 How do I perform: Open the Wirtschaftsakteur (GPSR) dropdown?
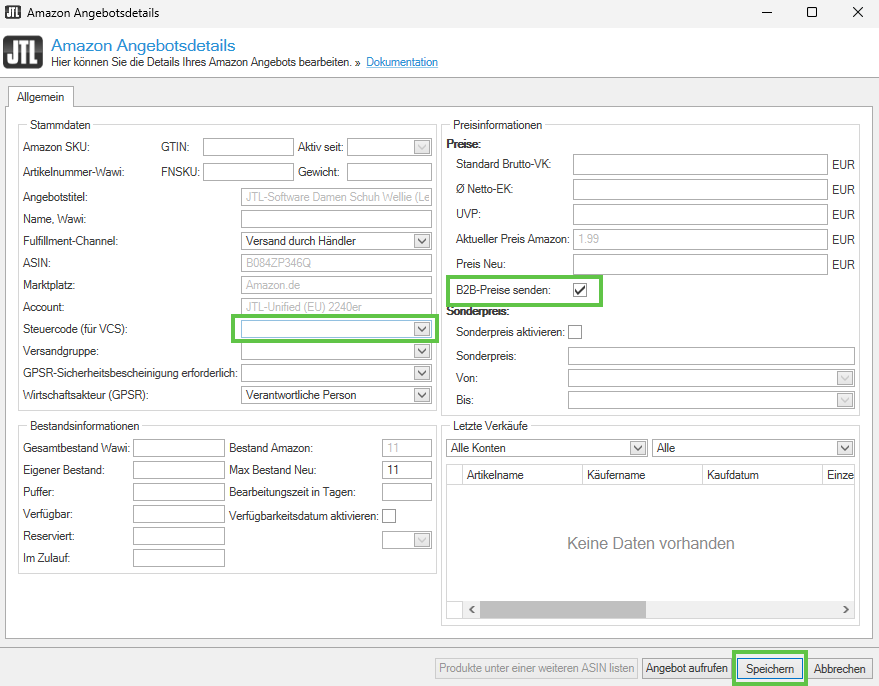click(x=421, y=395)
